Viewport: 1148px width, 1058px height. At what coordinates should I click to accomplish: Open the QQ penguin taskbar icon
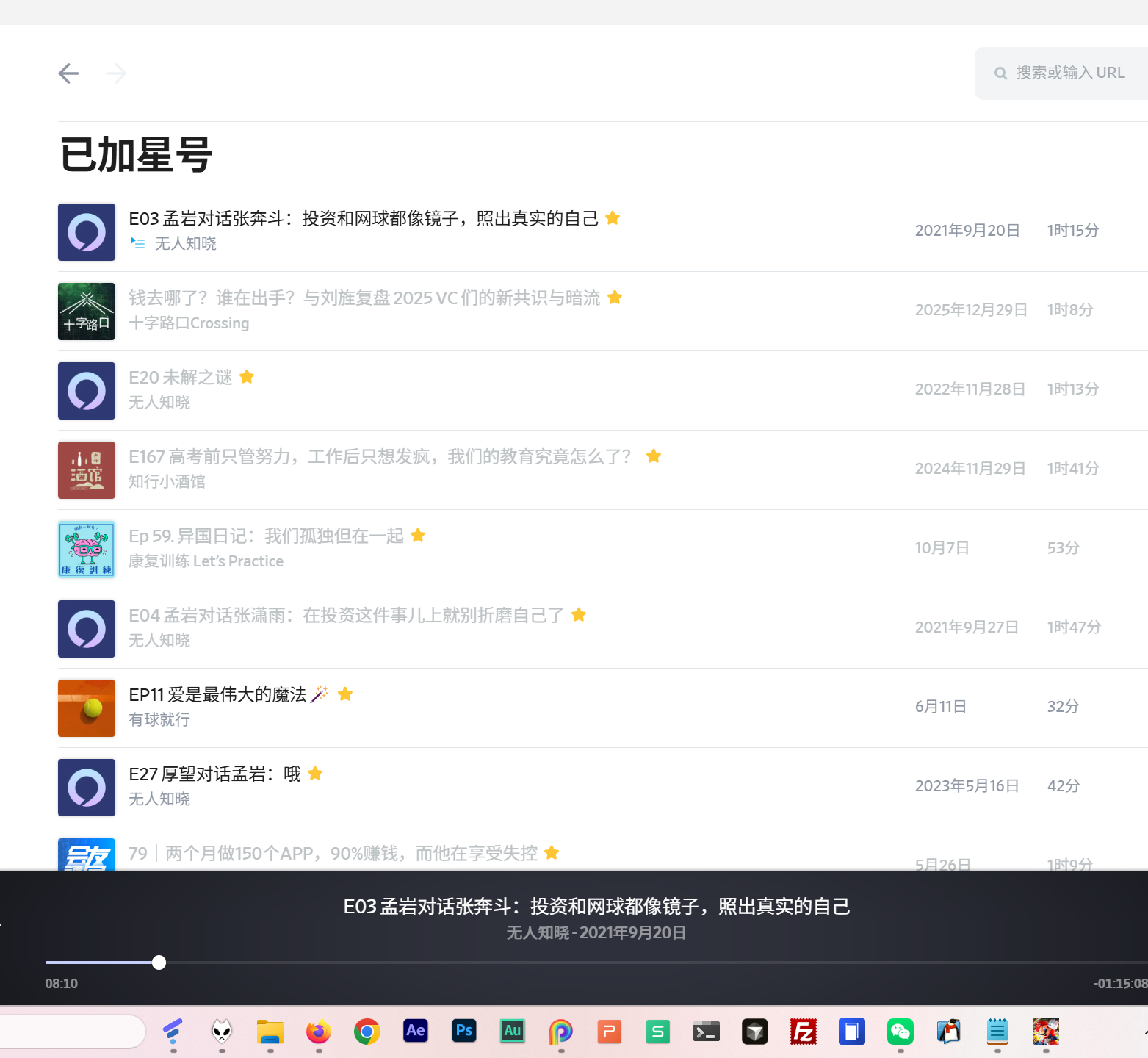click(949, 1032)
